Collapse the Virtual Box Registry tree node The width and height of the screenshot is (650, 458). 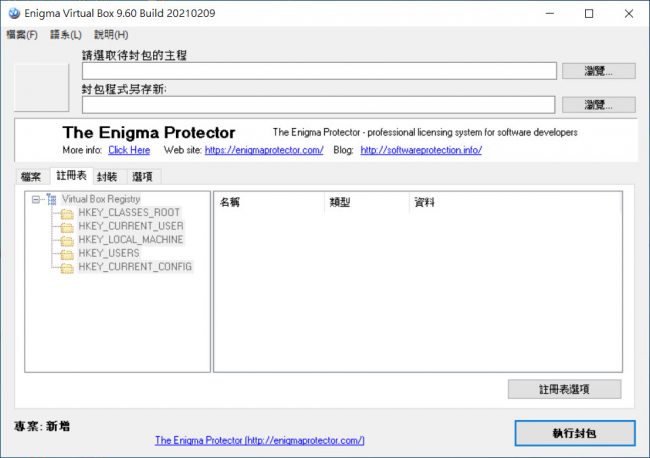pos(36,199)
